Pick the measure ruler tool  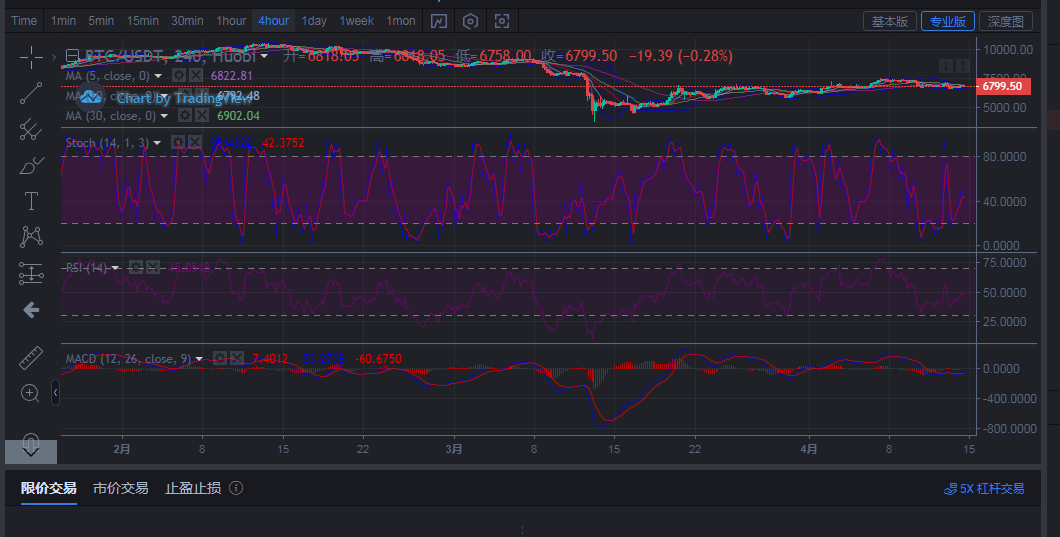[x=31, y=357]
